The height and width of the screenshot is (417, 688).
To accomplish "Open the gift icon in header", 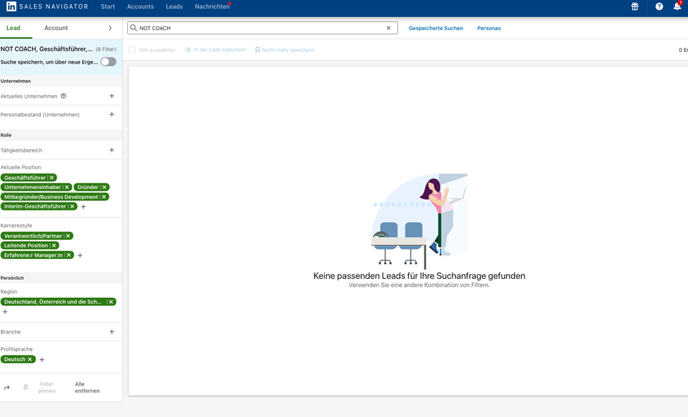I will tap(634, 7).
